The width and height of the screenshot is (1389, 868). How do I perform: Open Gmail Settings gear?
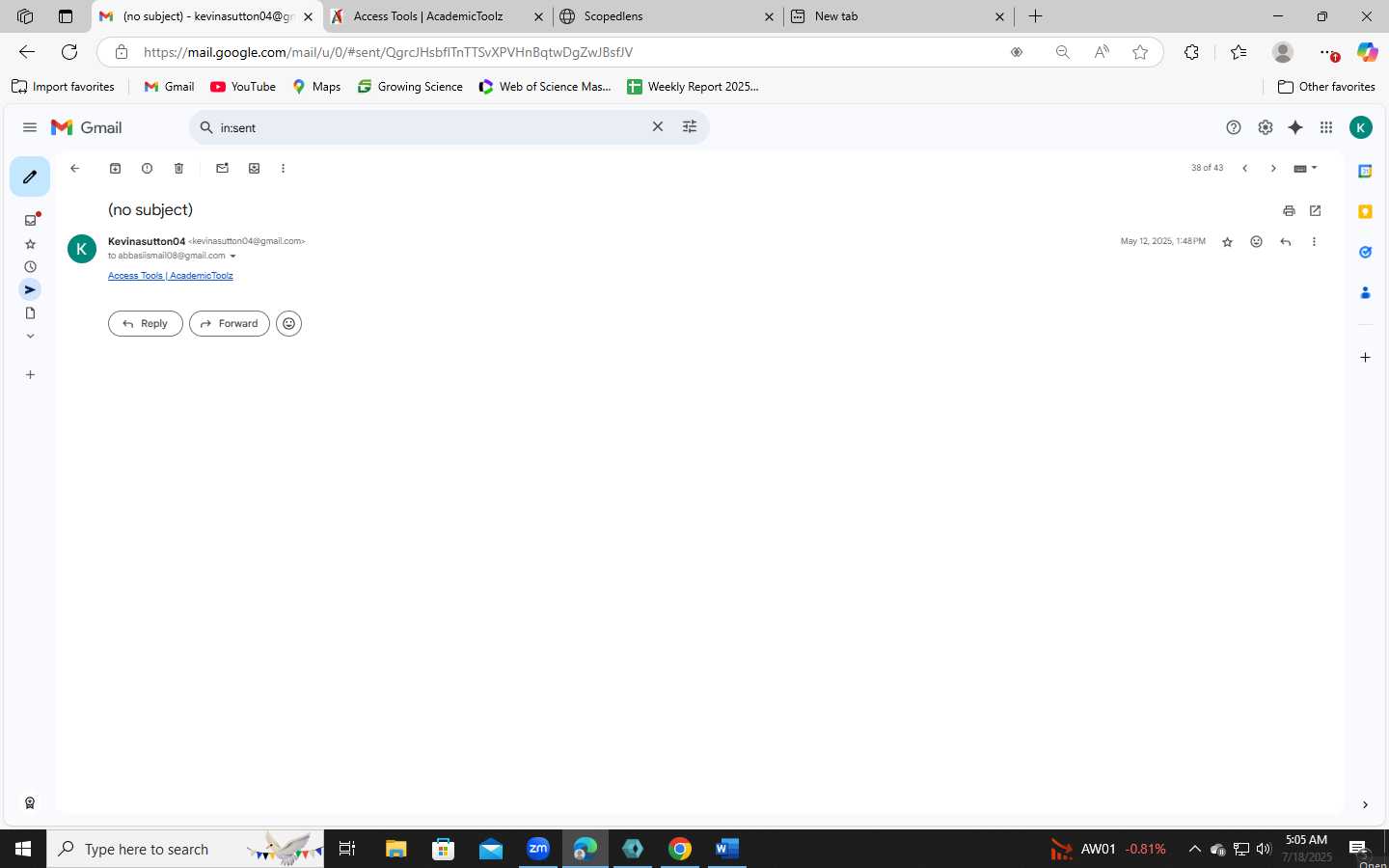[1265, 127]
